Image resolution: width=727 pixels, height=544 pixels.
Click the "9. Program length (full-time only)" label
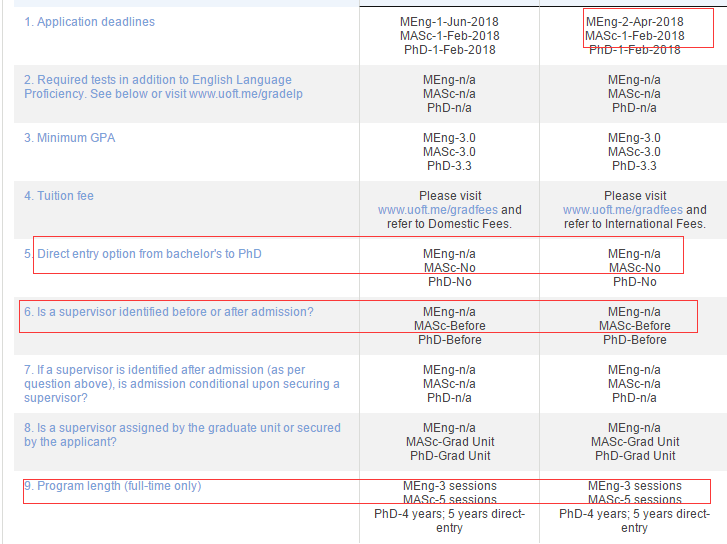coord(113,486)
